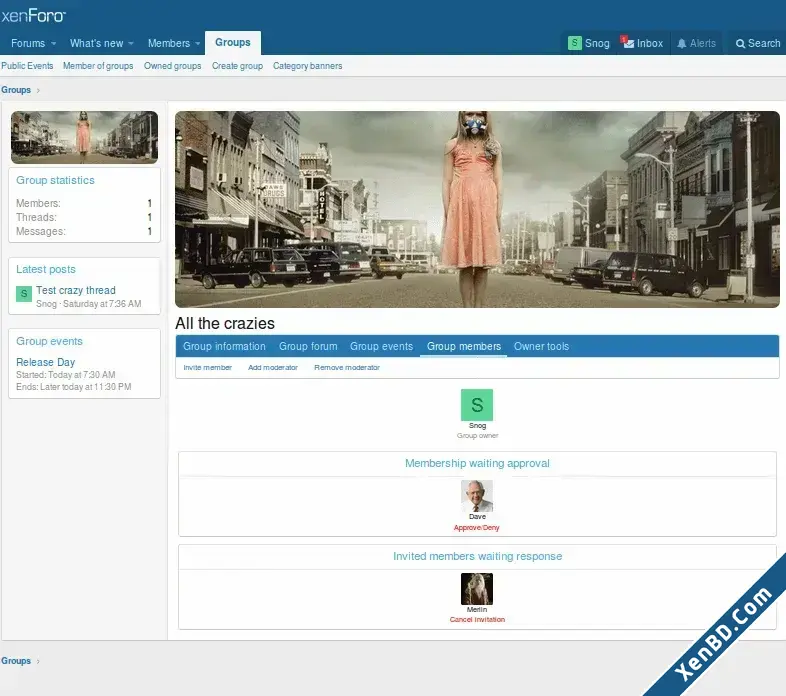Viewport: 786px width, 696px height.
Task: Expand the Members dropdown arrow
Action: click(198, 44)
